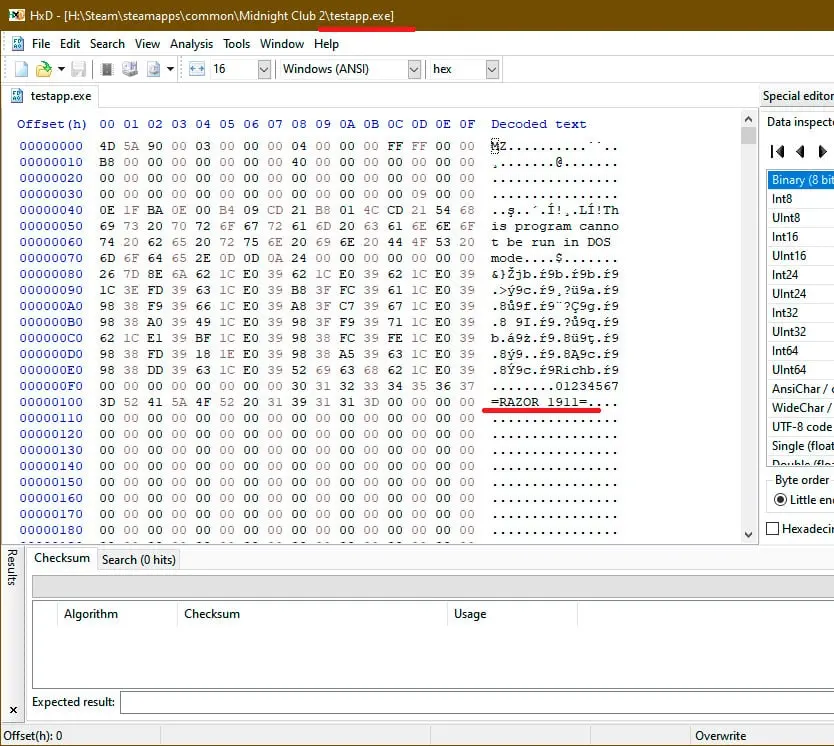Click the Open RAM icon in toolbar
The width and height of the screenshot is (834, 746).
coord(107,69)
